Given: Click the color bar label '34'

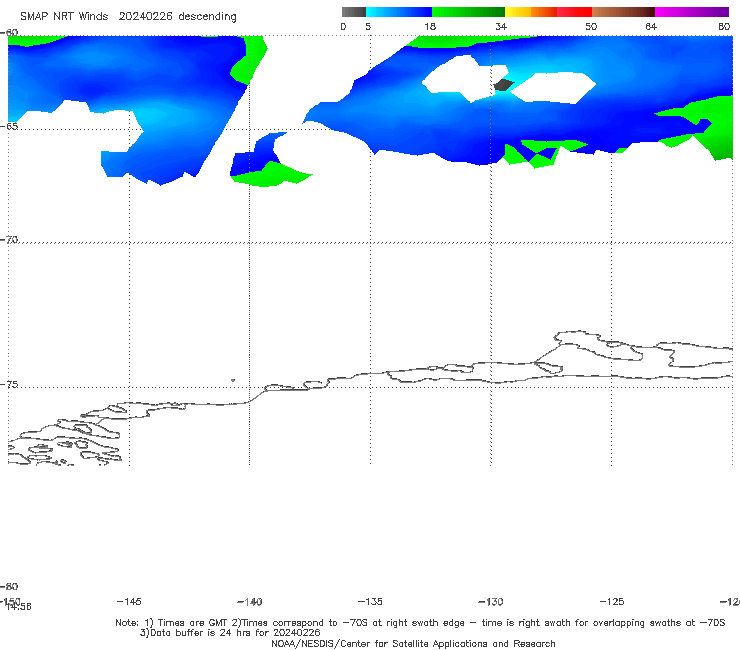Looking at the screenshot, I should tap(501, 27).
